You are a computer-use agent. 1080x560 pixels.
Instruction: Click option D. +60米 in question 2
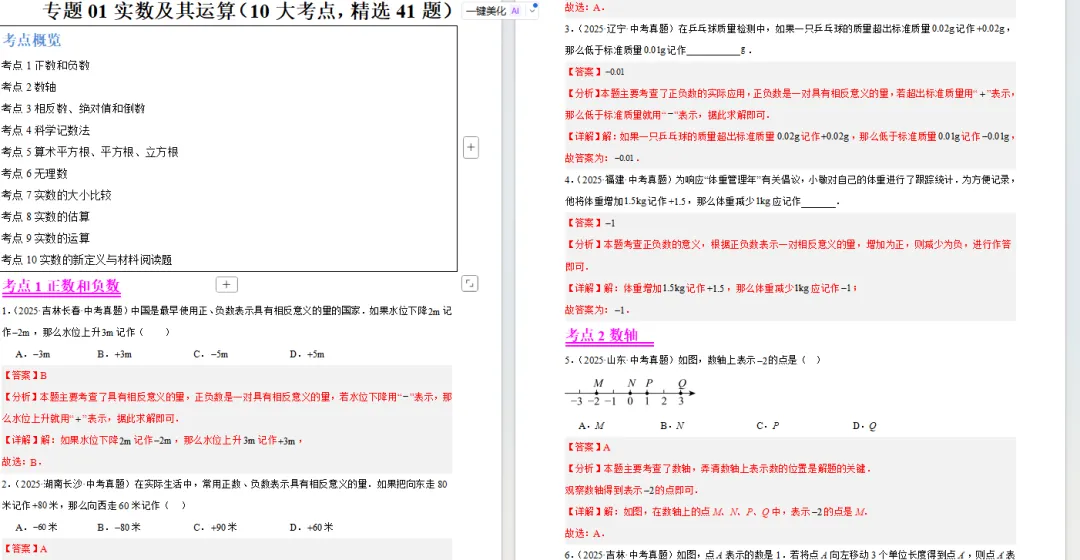tap(311, 527)
